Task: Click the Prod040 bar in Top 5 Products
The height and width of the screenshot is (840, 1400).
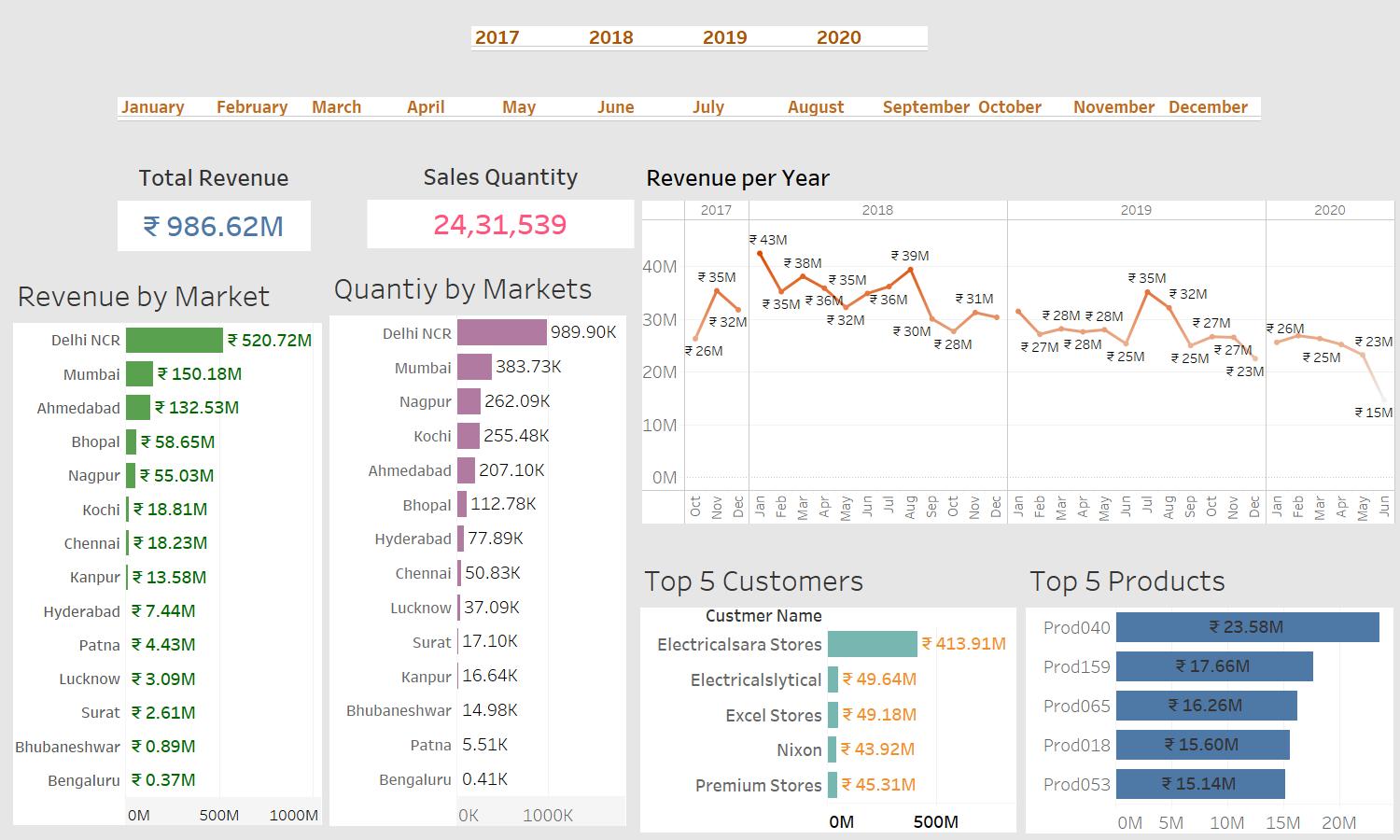Action: click(x=1248, y=627)
